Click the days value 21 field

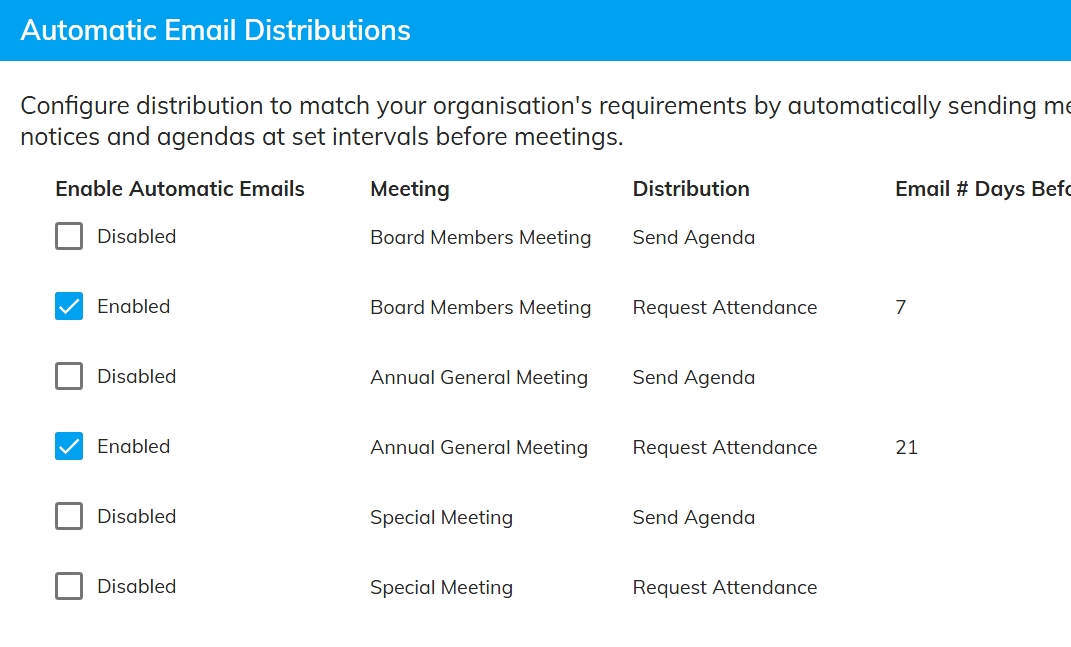pyautogui.click(x=907, y=447)
